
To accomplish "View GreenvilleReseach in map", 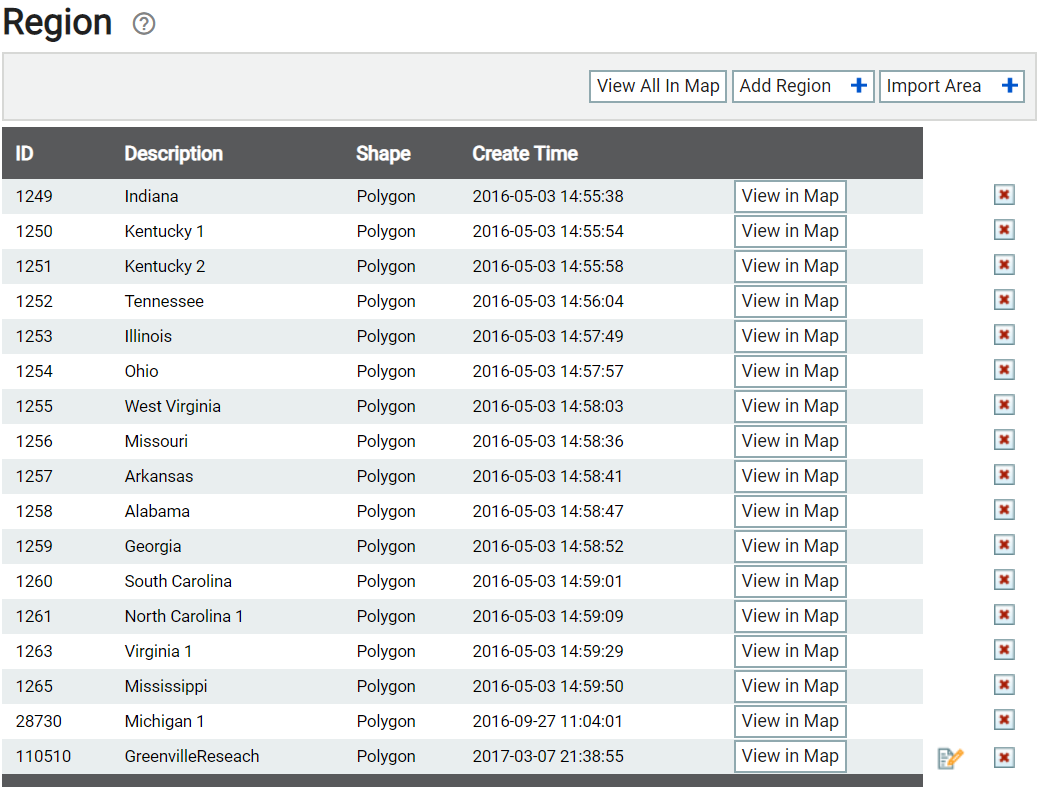I will point(790,756).
